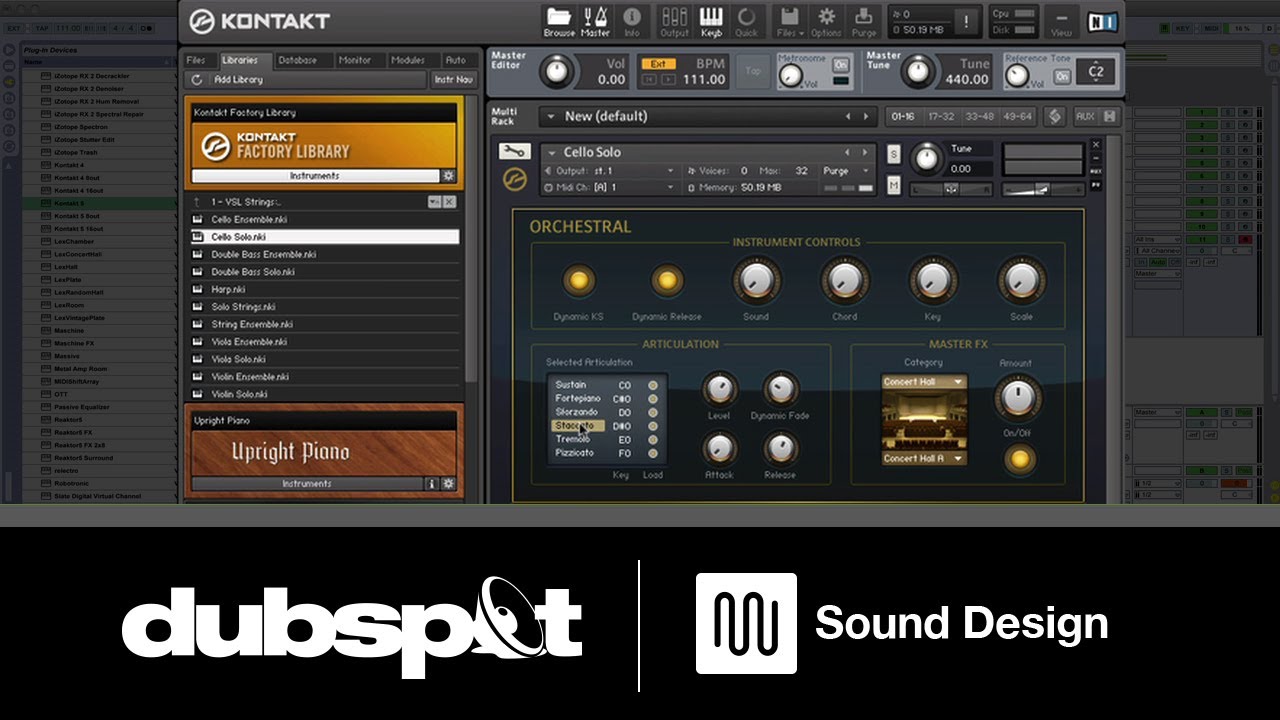
Task: Toggle the Dynamic Release light
Action: click(x=666, y=281)
